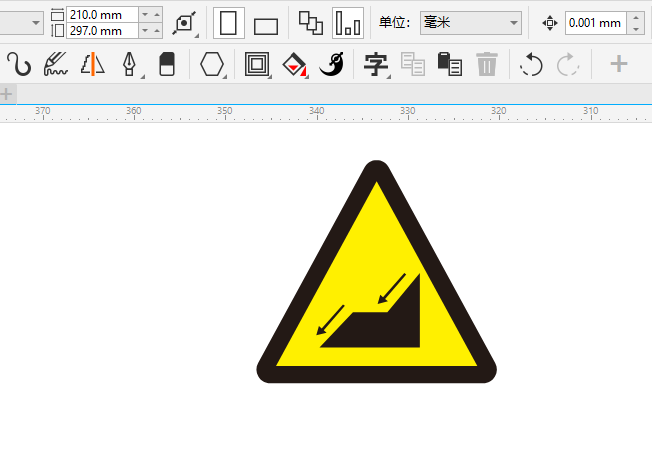Image resolution: width=652 pixels, height=464 pixels.
Task: Select the Artistic Media brush tool
Action: click(55, 64)
